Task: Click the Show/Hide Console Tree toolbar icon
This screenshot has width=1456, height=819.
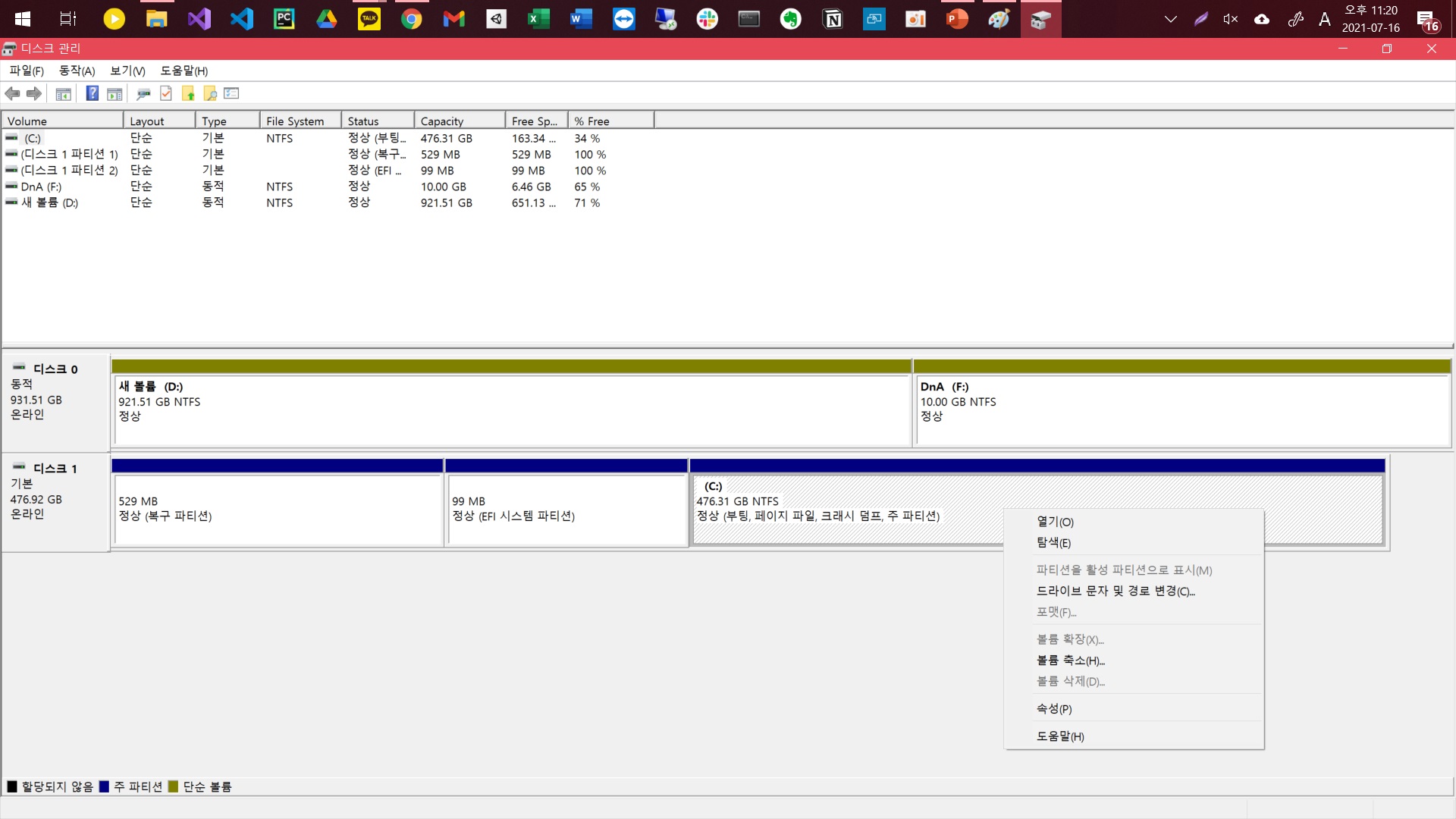Action: point(64,93)
